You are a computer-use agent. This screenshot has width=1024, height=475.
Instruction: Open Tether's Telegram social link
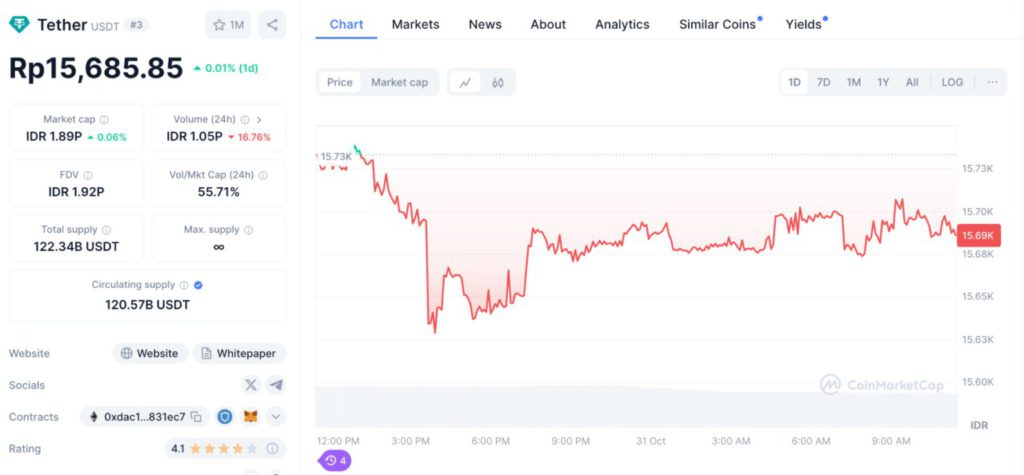coord(276,385)
